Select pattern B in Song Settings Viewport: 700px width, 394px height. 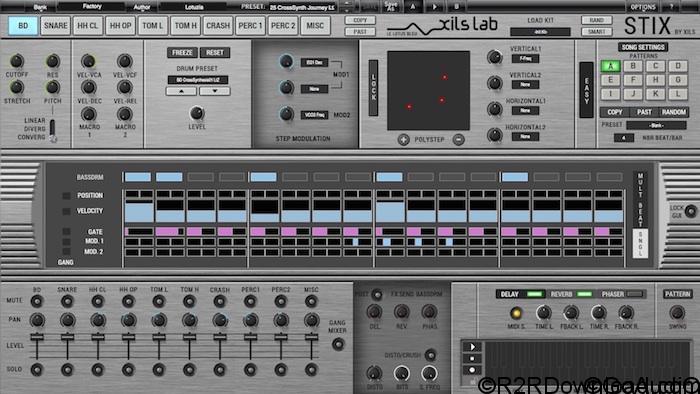point(633,66)
